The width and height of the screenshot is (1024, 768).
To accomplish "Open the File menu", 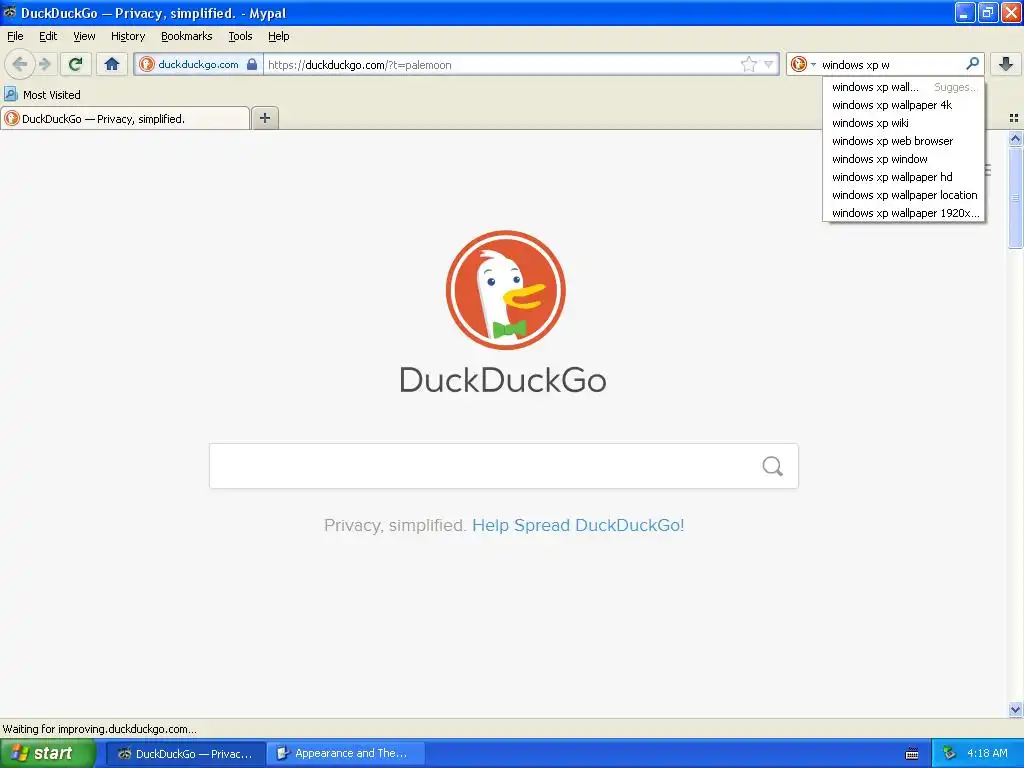I will (x=15, y=36).
